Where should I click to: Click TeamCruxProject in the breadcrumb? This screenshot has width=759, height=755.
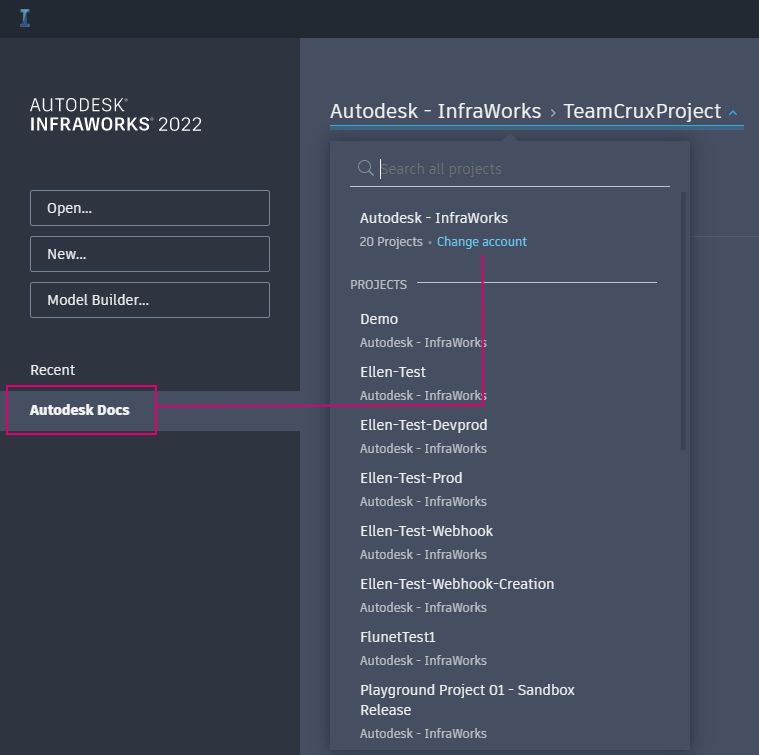(642, 111)
